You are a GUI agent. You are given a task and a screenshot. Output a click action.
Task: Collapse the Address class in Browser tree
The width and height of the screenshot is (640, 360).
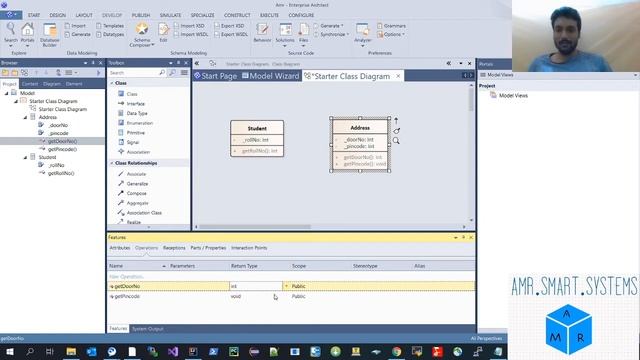click(x=25, y=117)
